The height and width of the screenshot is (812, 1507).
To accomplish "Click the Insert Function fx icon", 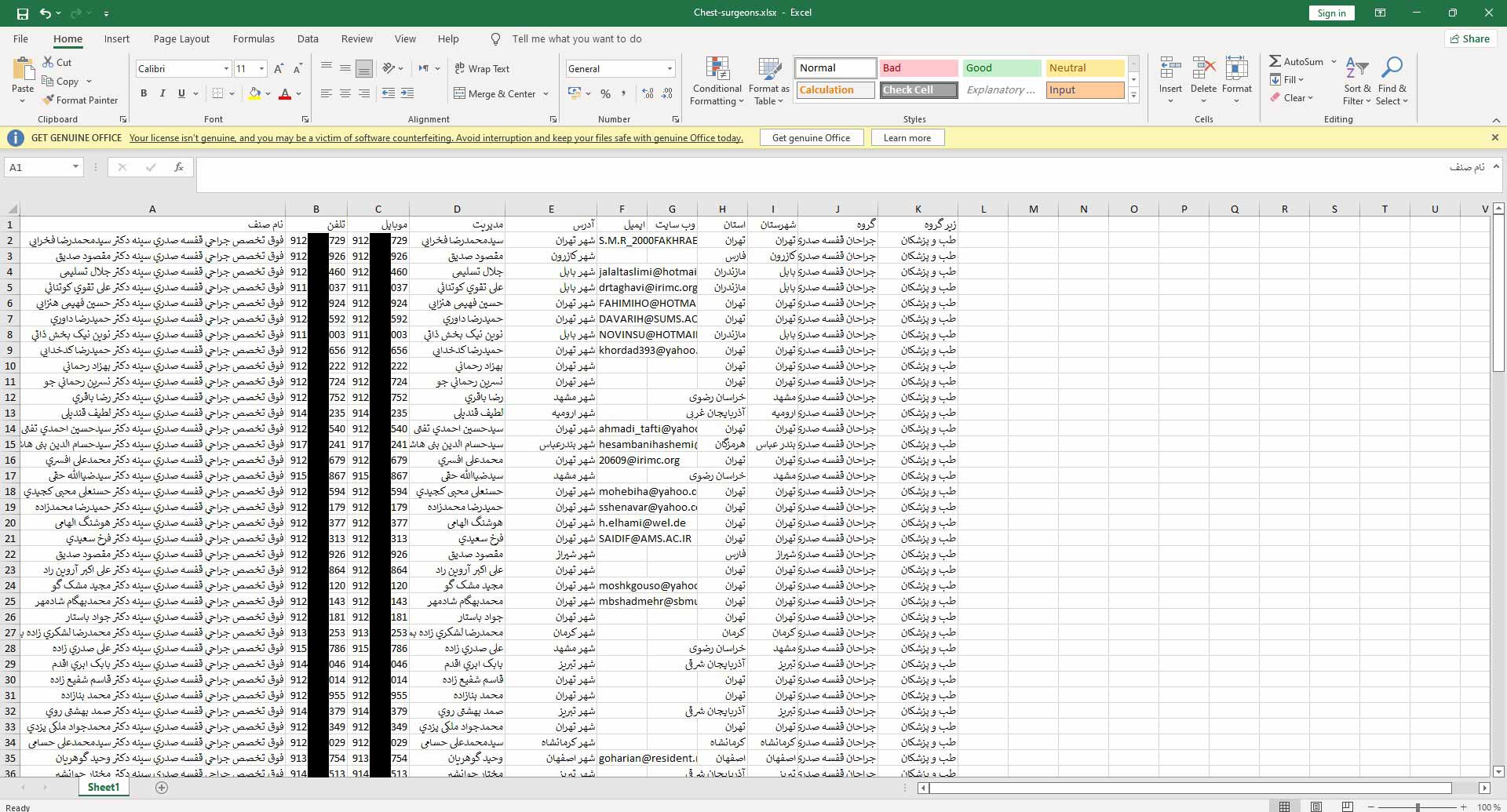I will click(179, 167).
